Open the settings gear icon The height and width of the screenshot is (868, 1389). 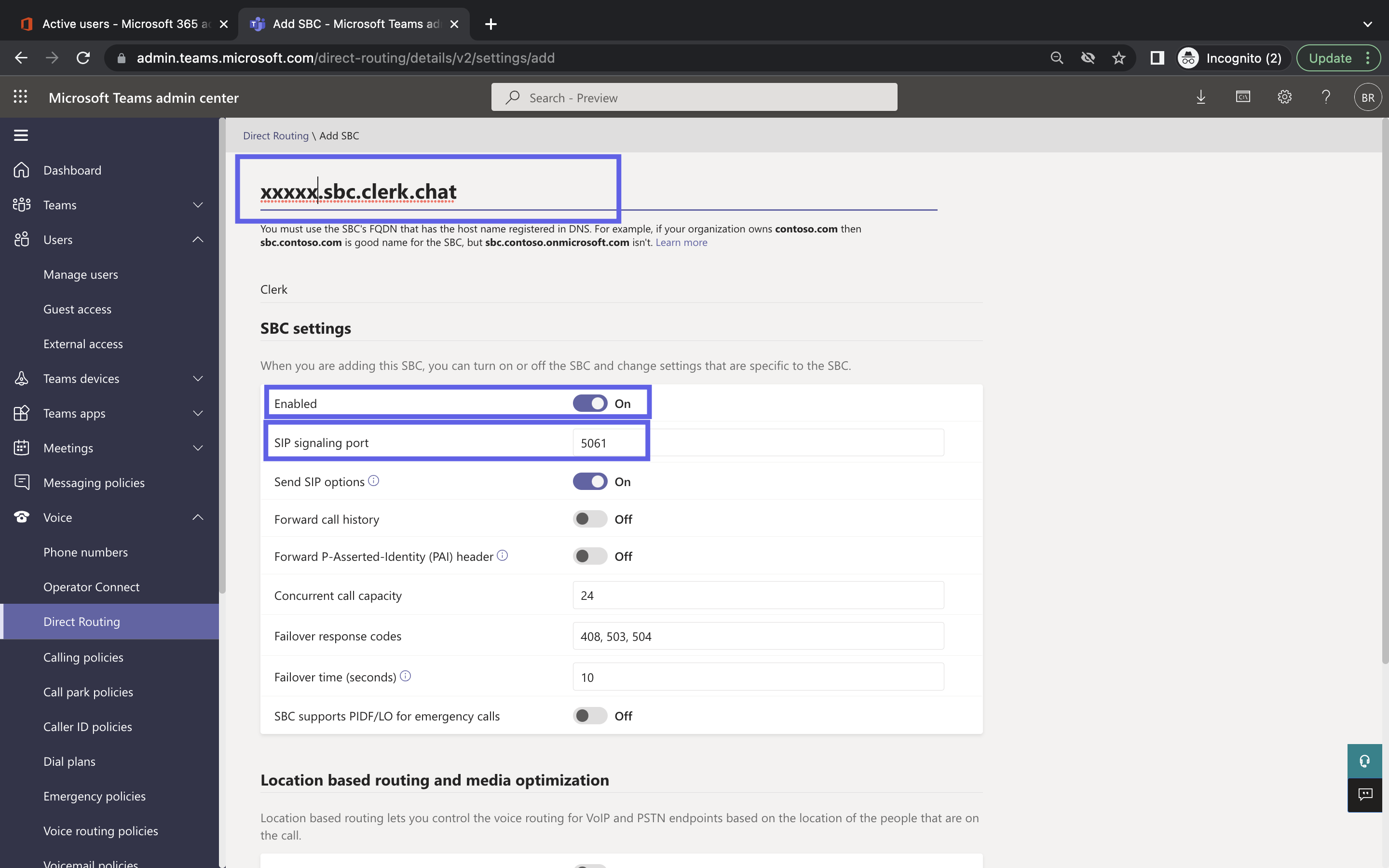[1284, 97]
